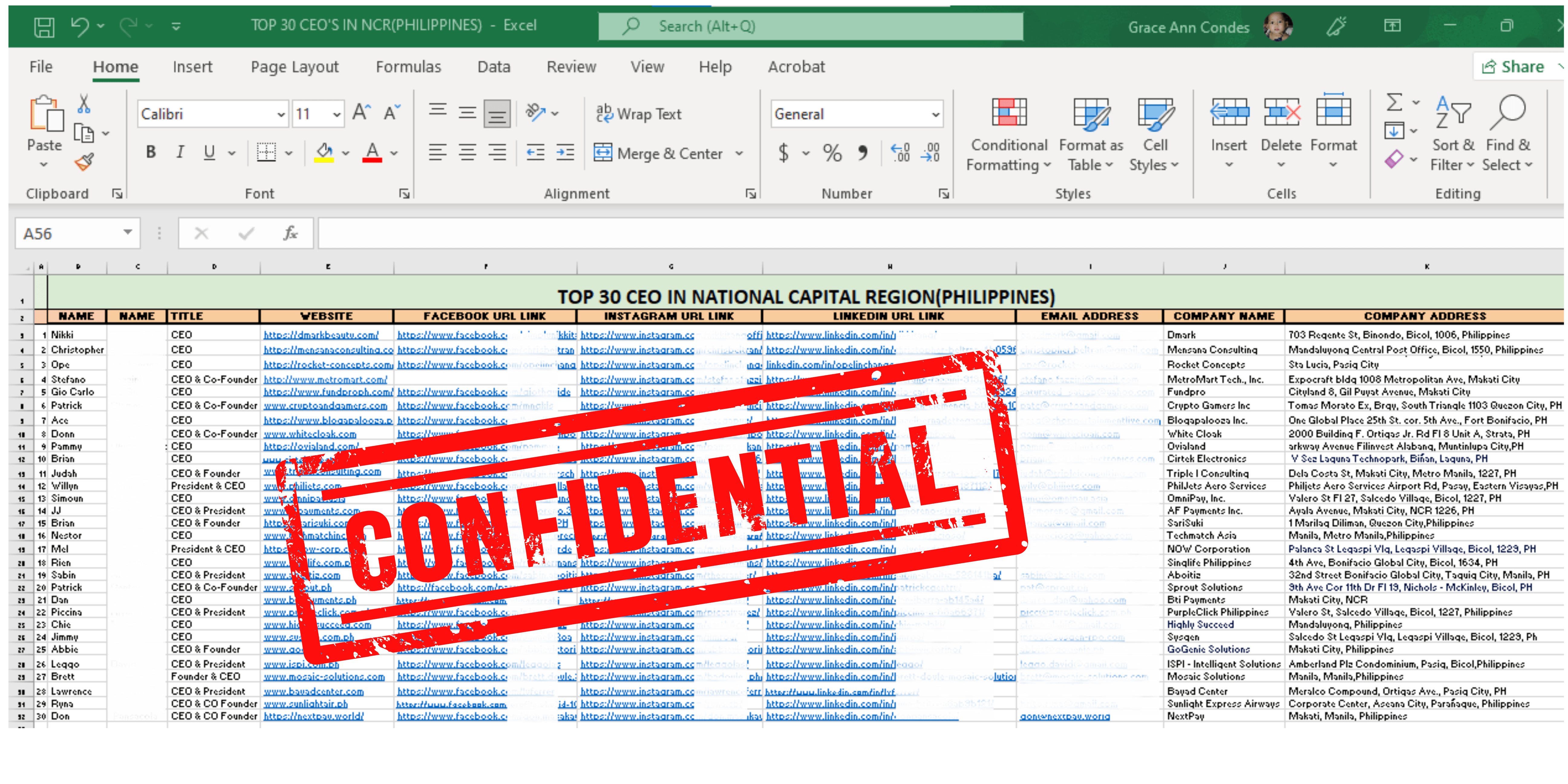Toggle Wrap Text on
Screen dimensions: 1568x784
click(639, 114)
